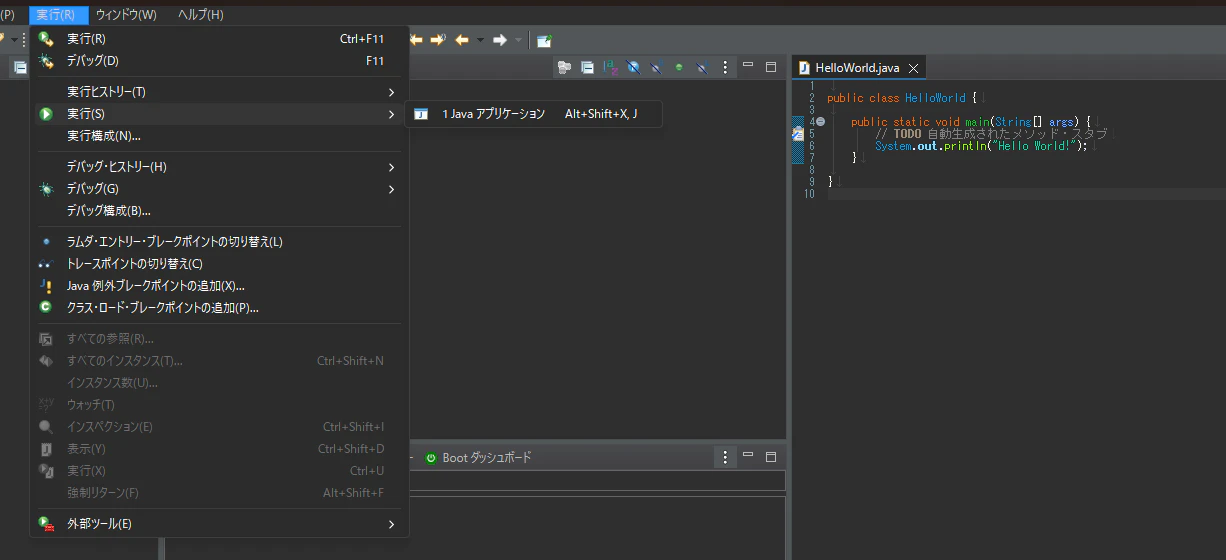Go forward with the white right arrow

coord(500,40)
